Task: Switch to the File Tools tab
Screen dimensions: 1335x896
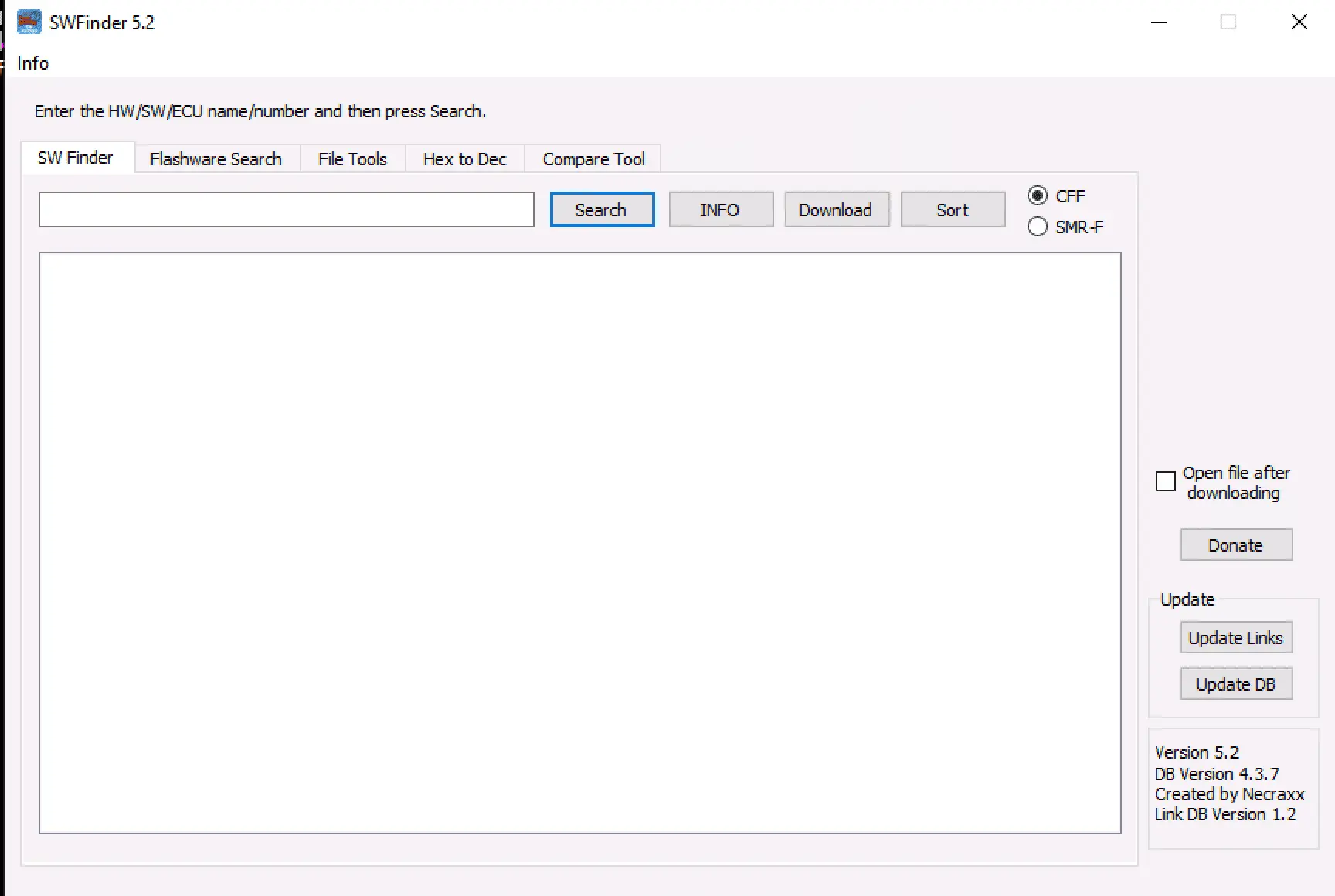Action: (x=352, y=159)
